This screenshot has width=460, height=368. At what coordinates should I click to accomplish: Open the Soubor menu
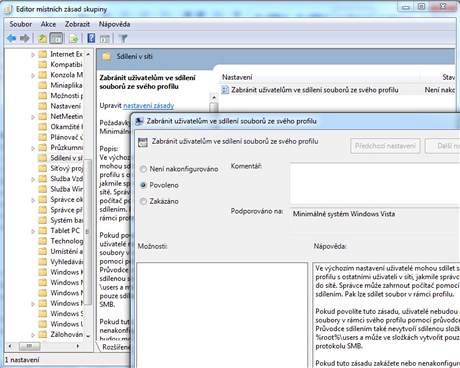[21, 24]
